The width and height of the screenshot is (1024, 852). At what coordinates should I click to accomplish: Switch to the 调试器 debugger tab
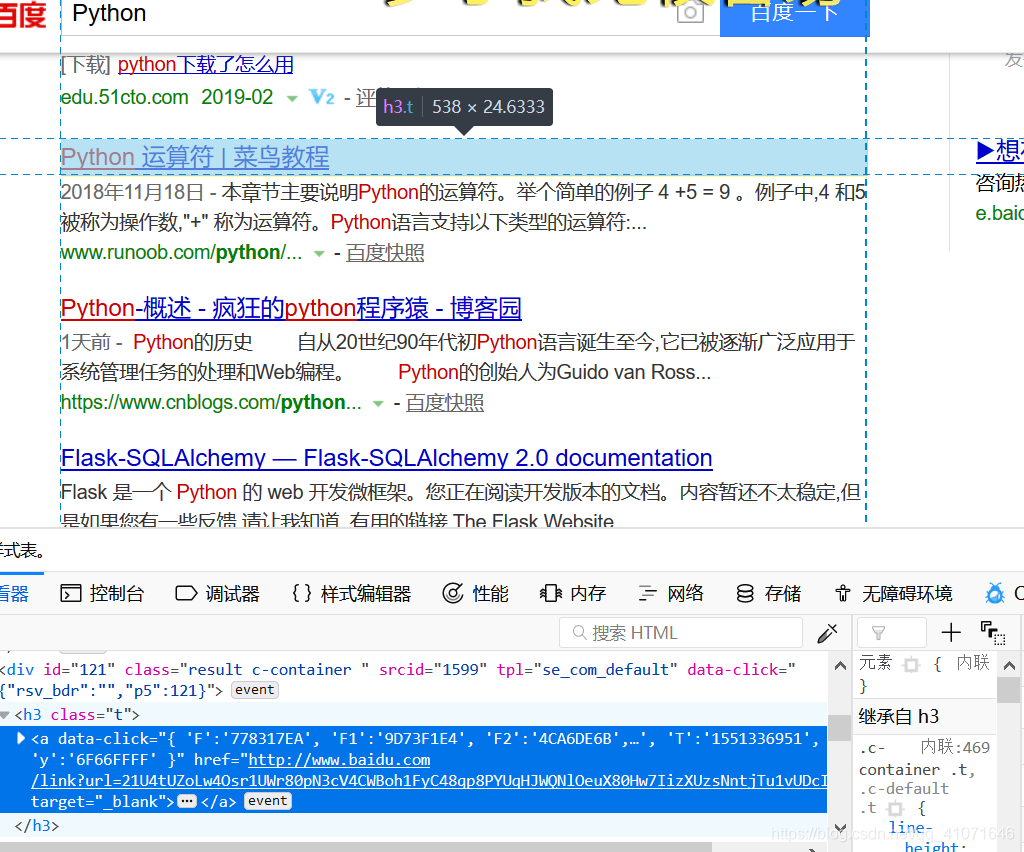217,593
